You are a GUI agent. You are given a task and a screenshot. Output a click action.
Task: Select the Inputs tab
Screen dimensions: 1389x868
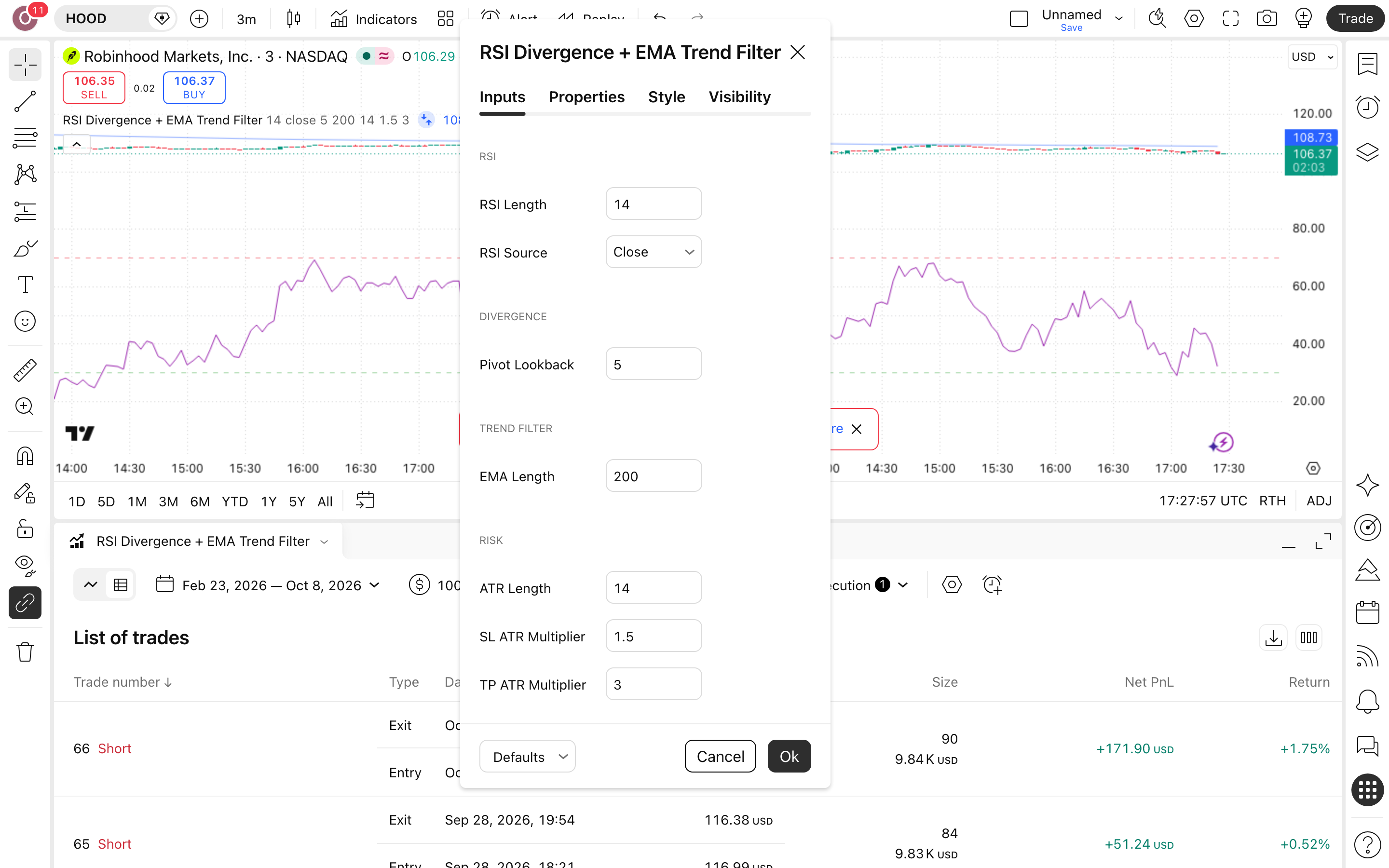502,97
